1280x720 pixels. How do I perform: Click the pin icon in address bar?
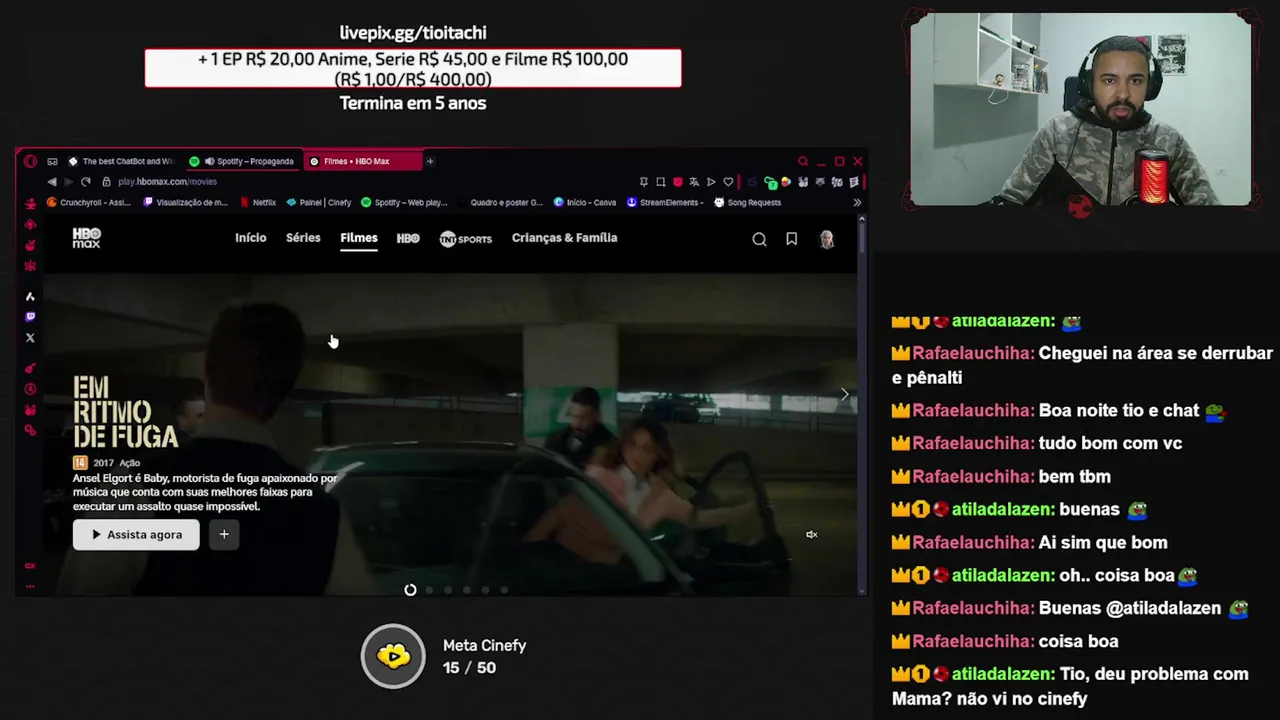[644, 182]
